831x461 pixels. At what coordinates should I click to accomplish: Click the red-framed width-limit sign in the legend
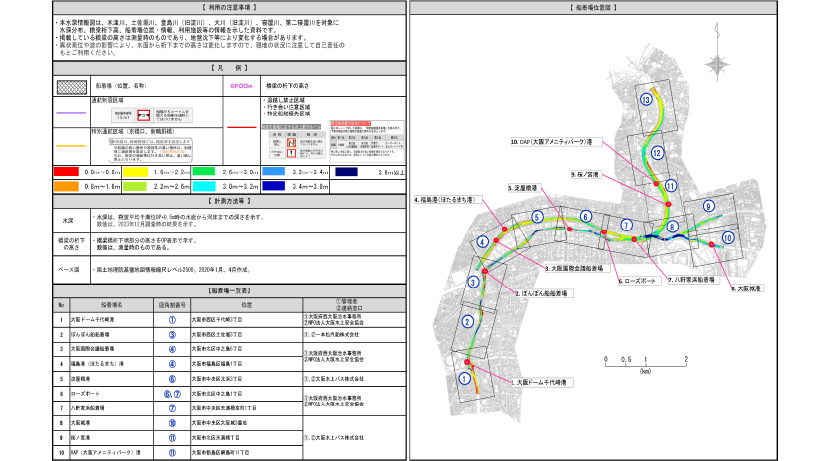(144, 115)
